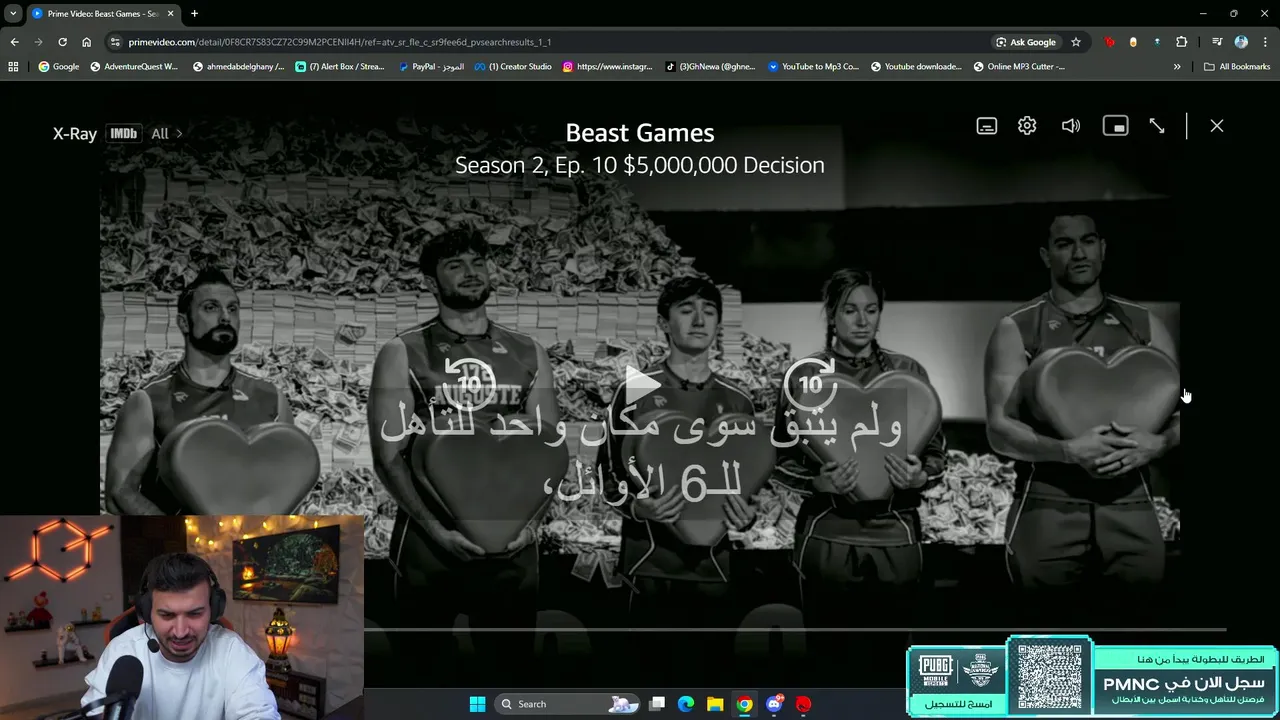Enter fullscreen with the diagonal arrows icon
This screenshot has height=720, width=1280.
coord(1157,126)
